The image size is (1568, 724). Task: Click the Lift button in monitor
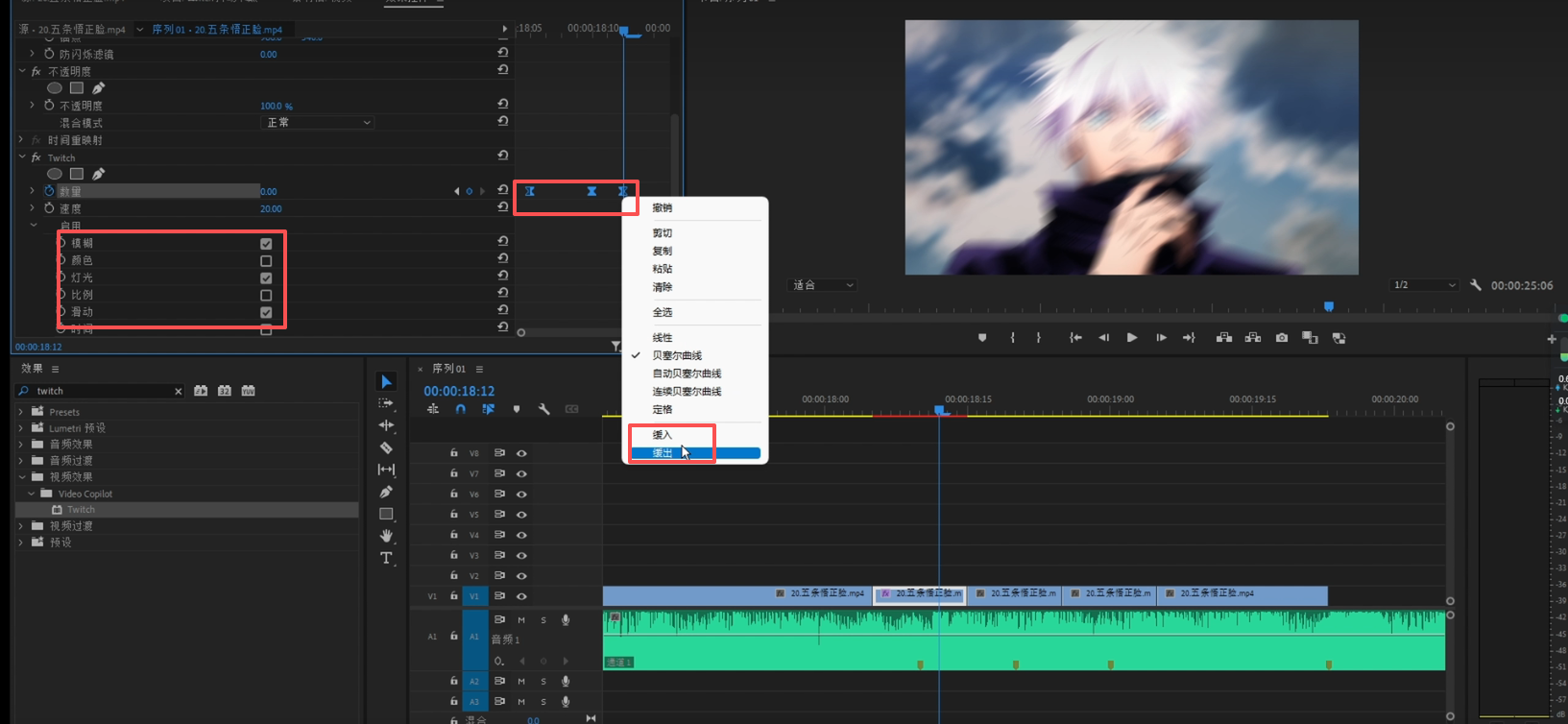(1223, 338)
